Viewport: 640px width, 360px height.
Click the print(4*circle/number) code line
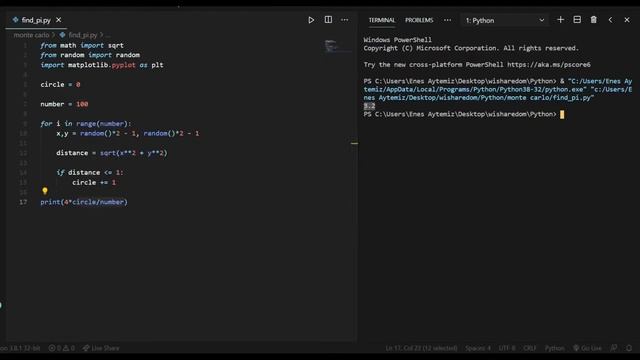click(84, 202)
